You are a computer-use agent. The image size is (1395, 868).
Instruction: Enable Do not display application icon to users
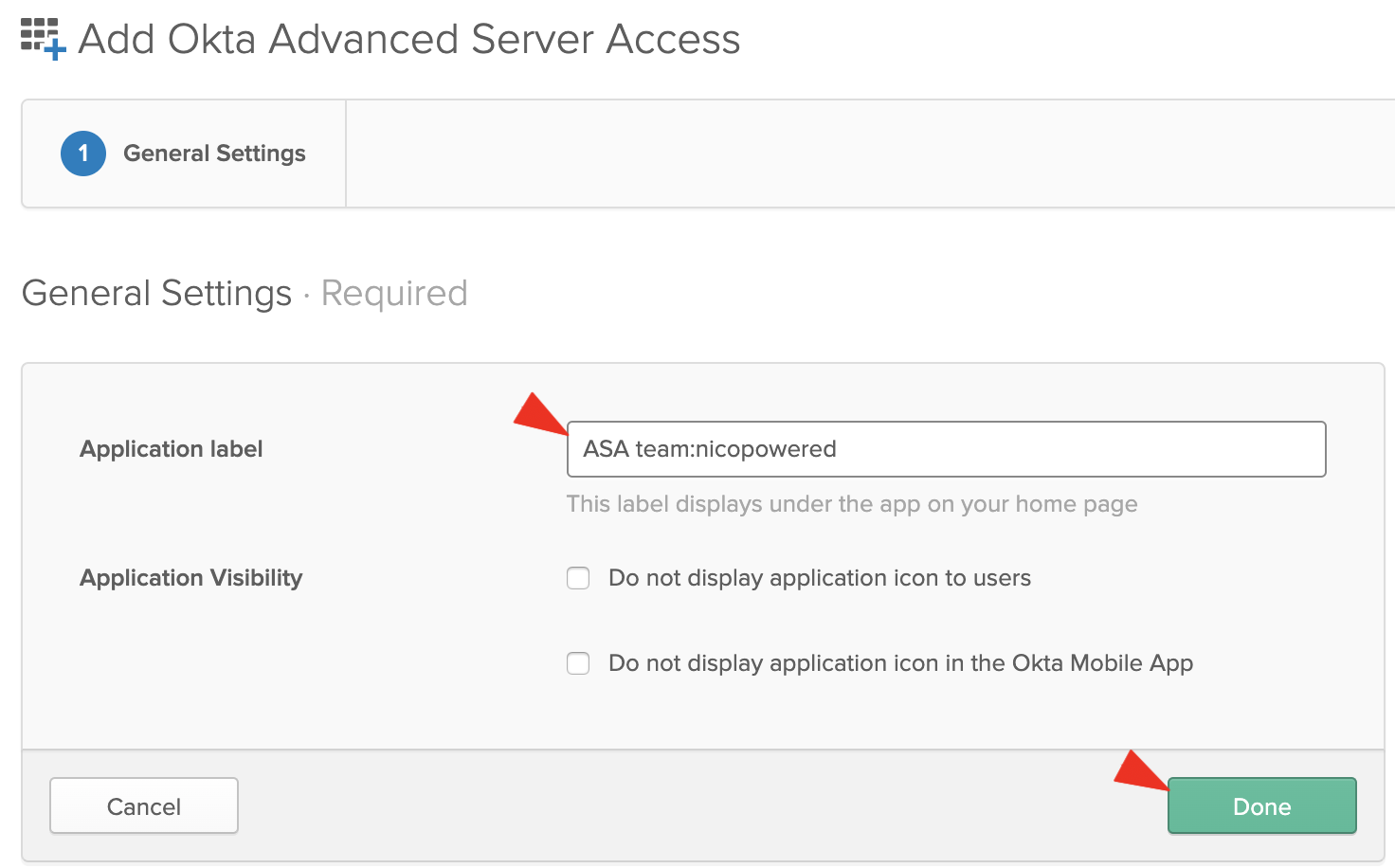pos(578,578)
